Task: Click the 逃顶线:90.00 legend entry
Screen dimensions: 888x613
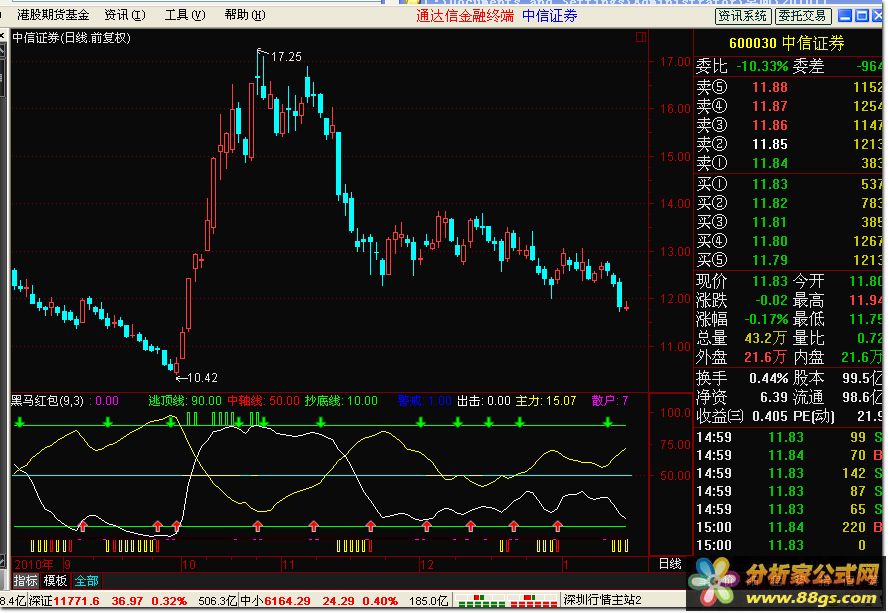Action: tap(185, 401)
